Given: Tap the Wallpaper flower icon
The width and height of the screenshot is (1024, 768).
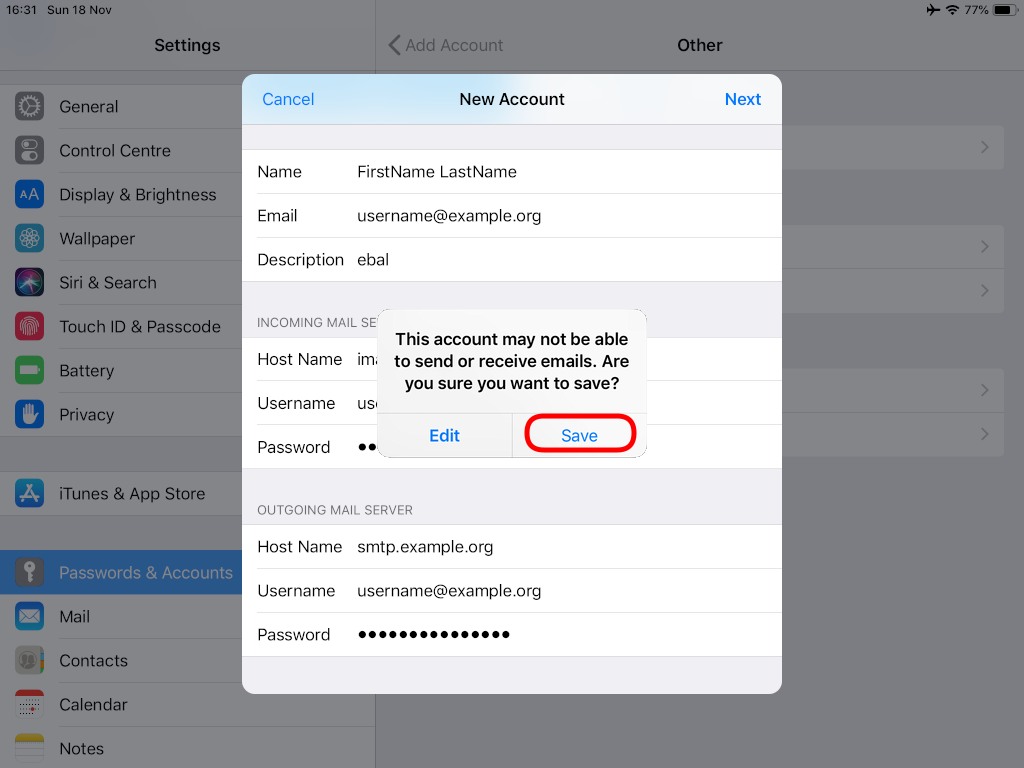Looking at the screenshot, I should coord(29,238).
